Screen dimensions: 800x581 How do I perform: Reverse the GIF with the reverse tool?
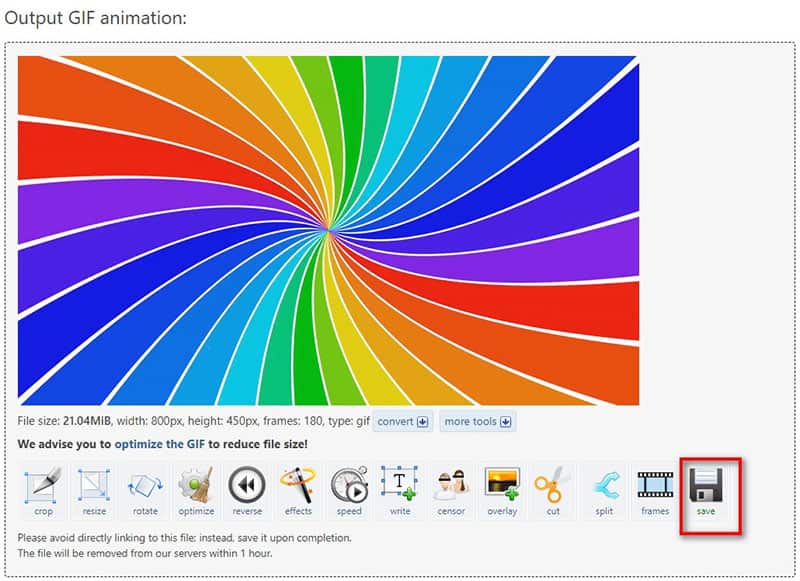coord(247,491)
